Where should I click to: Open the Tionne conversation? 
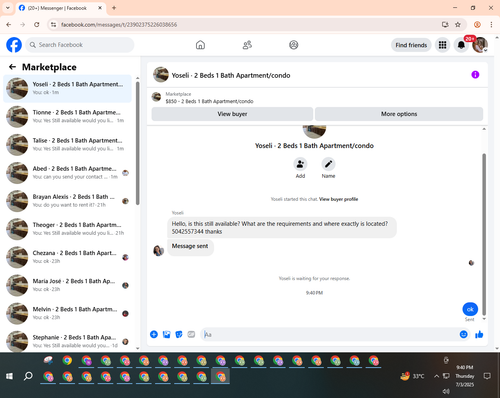coord(67,116)
